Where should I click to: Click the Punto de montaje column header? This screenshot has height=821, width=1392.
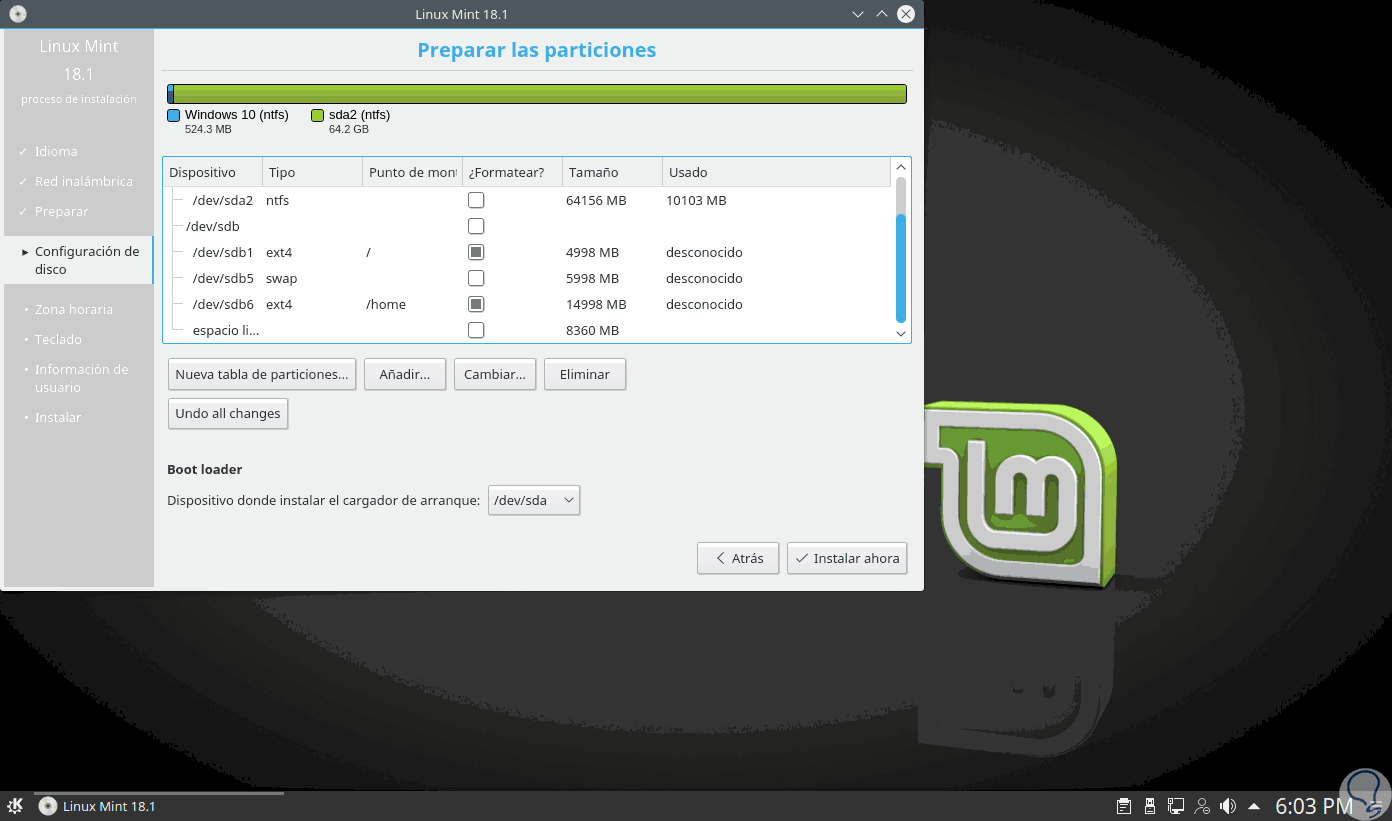tap(412, 173)
